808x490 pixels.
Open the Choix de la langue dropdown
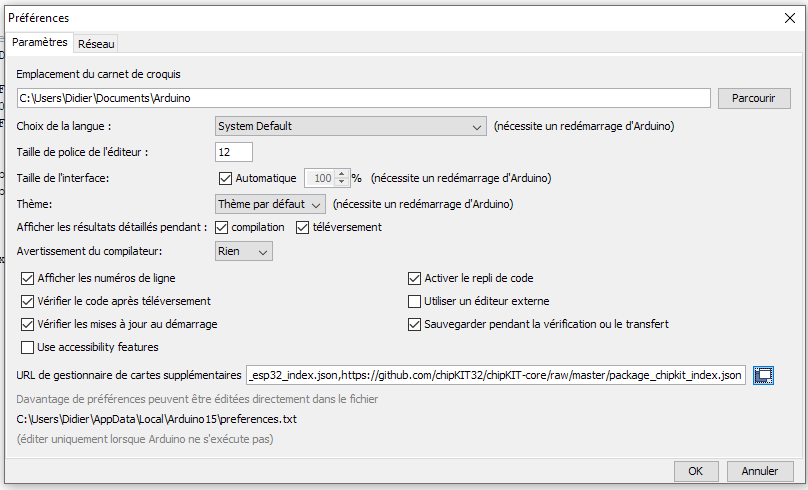(350, 126)
